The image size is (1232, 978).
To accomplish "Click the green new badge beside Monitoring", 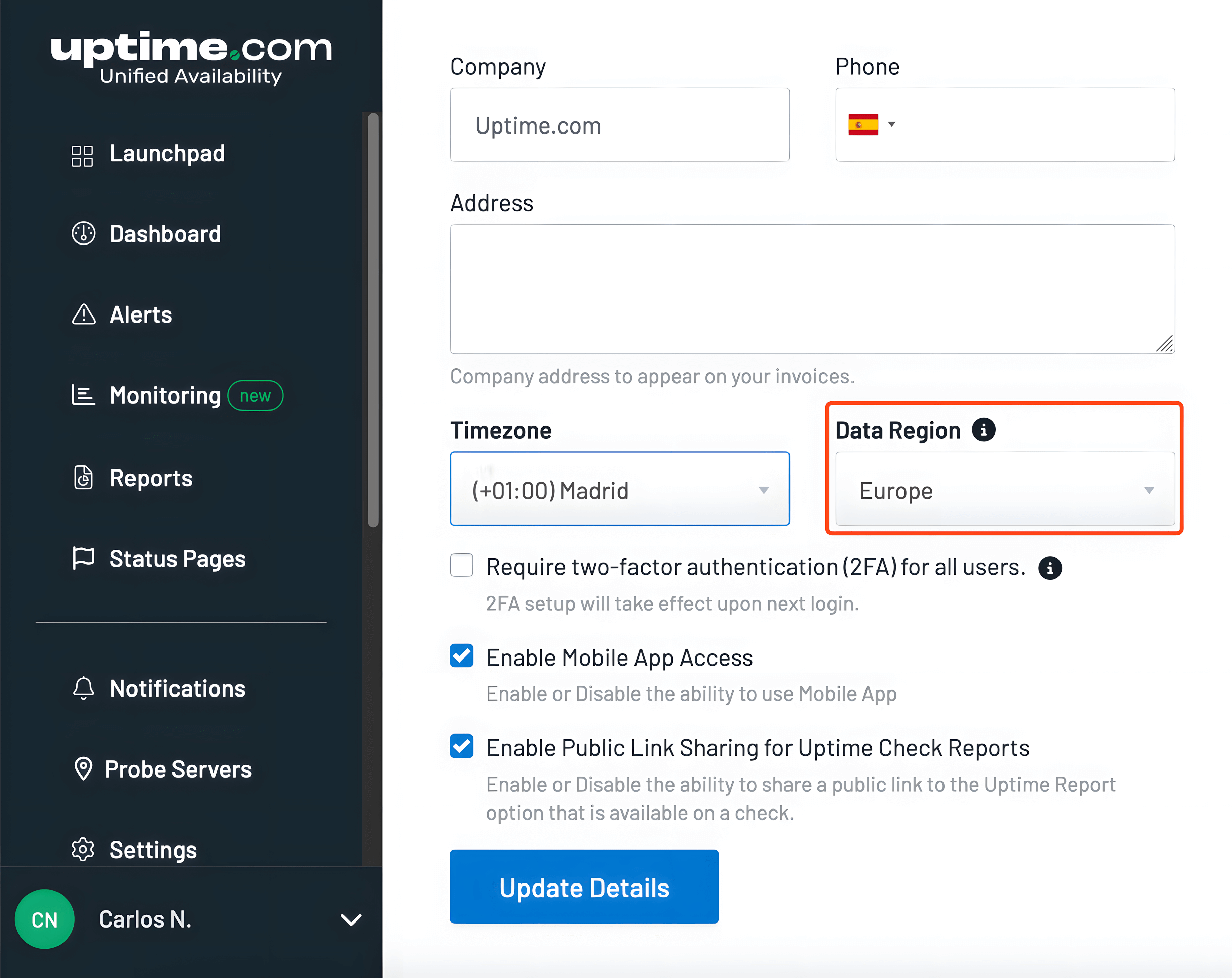I will point(256,396).
